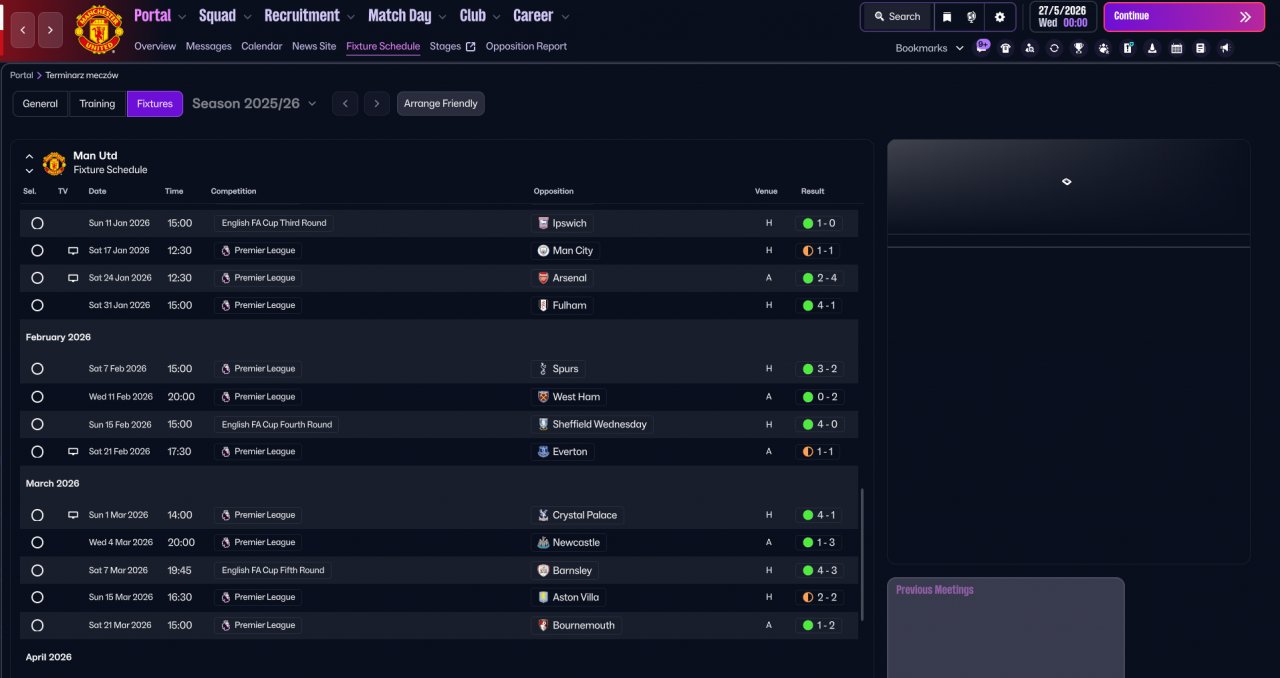Open the Crystal Palace opposition link
Viewport: 1280px width, 678px height.
tap(577, 515)
